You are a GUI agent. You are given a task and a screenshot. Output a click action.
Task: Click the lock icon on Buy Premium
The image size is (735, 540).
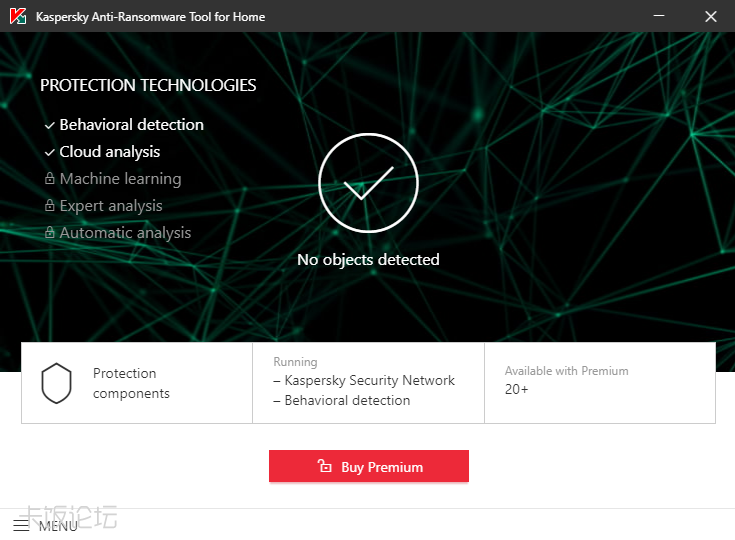coord(324,466)
